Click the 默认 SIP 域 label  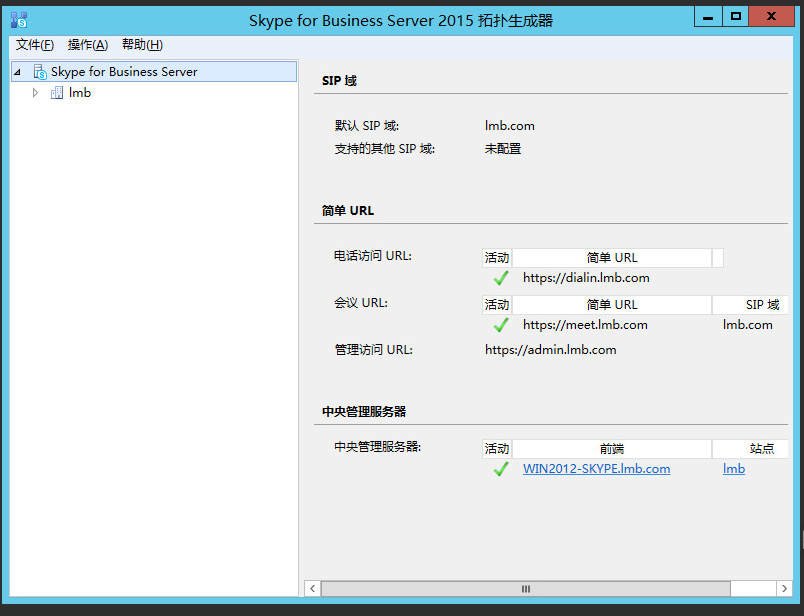tap(367, 126)
